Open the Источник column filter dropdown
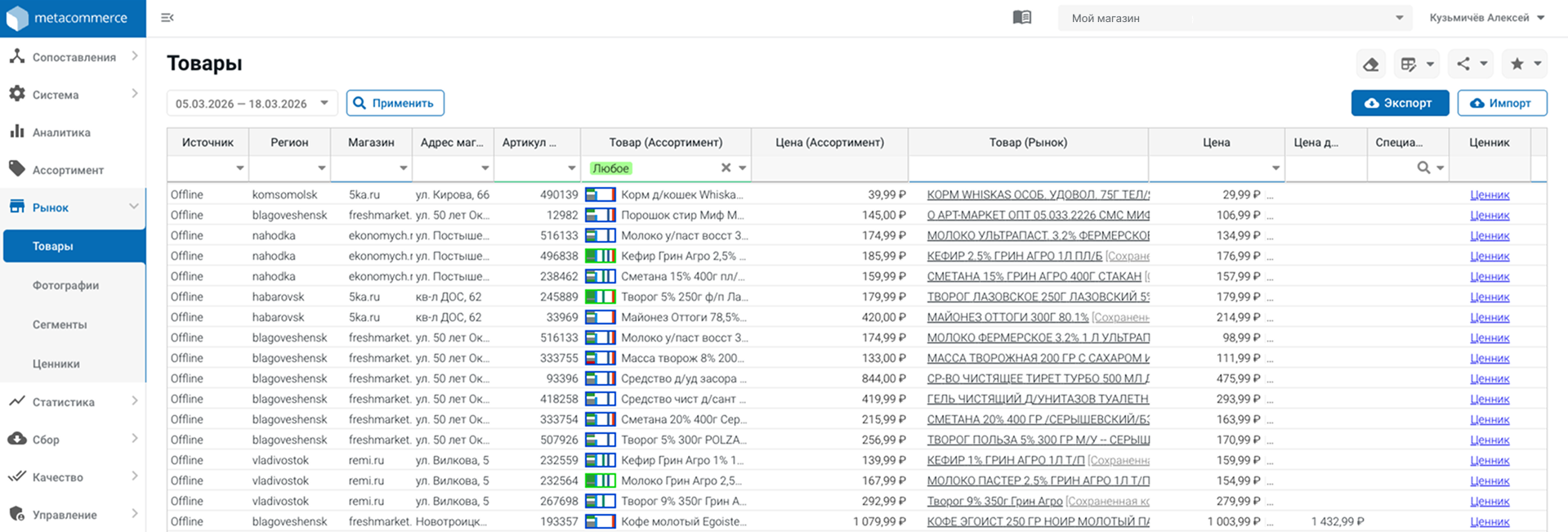The image size is (1568, 532). point(239,168)
